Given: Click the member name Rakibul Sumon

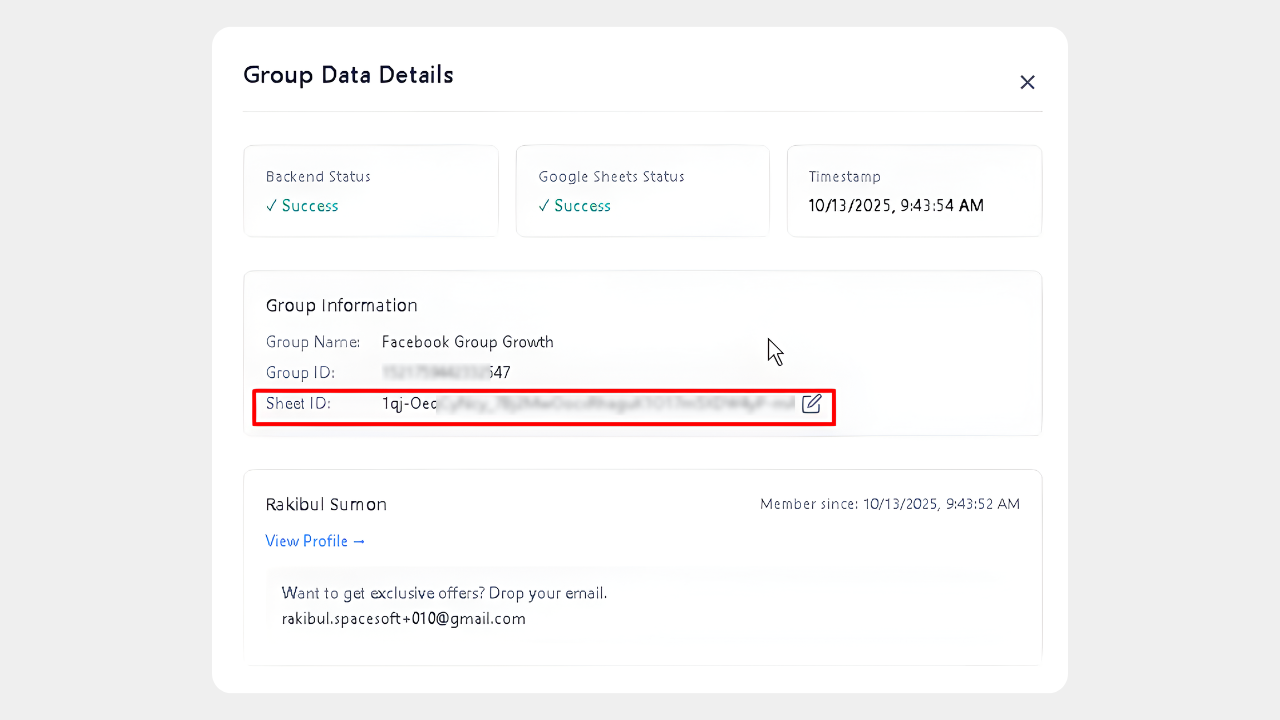Looking at the screenshot, I should (x=326, y=505).
